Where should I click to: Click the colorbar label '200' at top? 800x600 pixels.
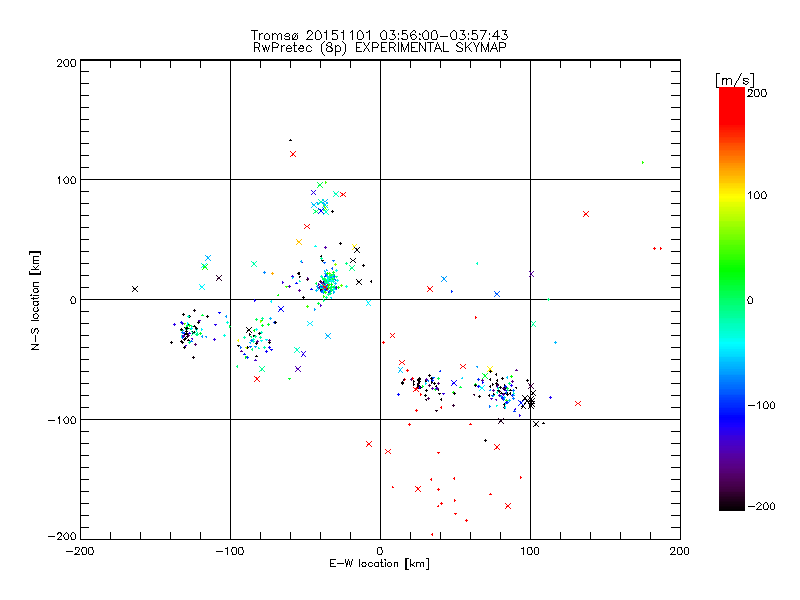pyautogui.click(x=757, y=93)
